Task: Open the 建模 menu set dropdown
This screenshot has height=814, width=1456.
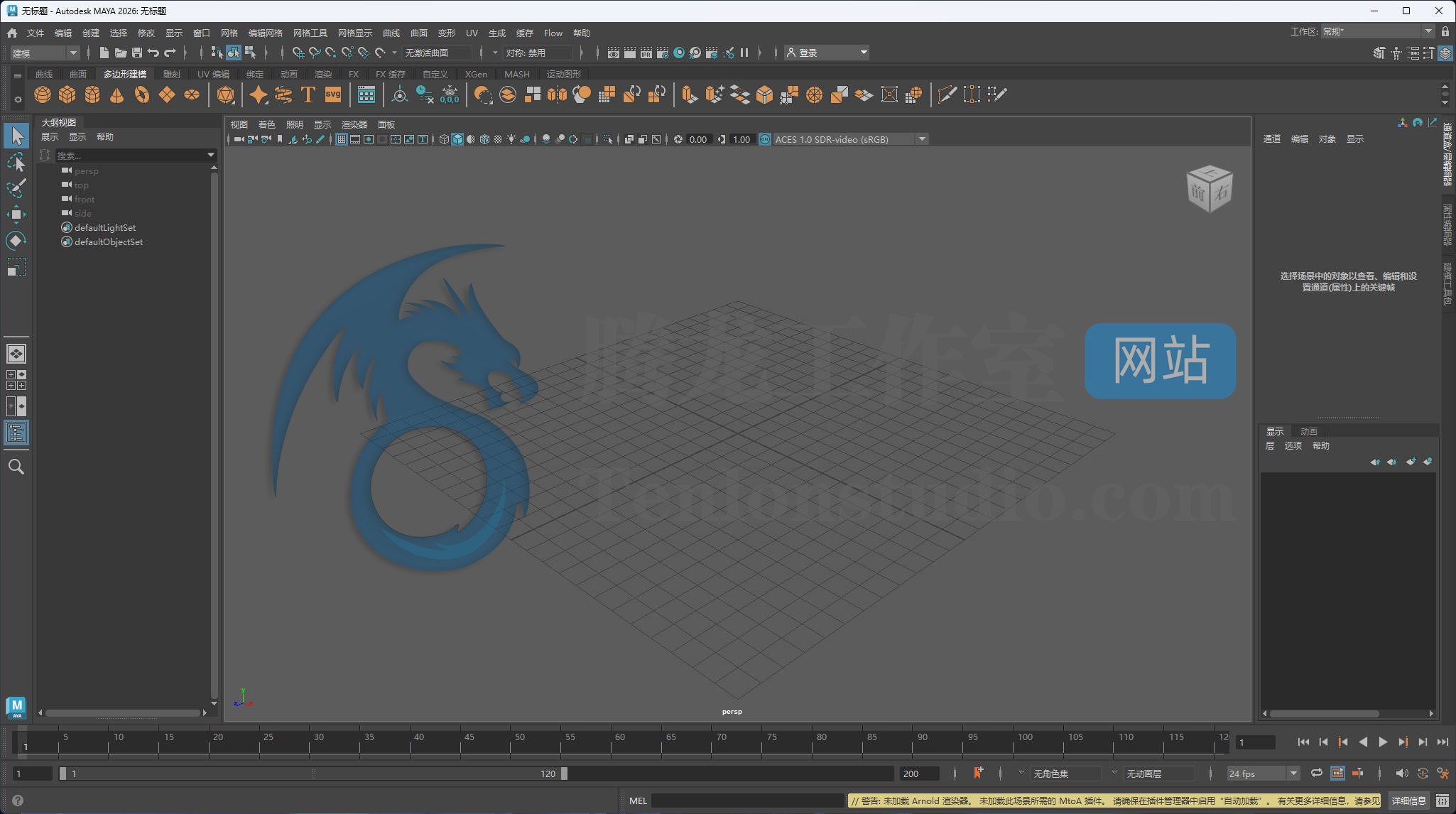Action: (44, 53)
